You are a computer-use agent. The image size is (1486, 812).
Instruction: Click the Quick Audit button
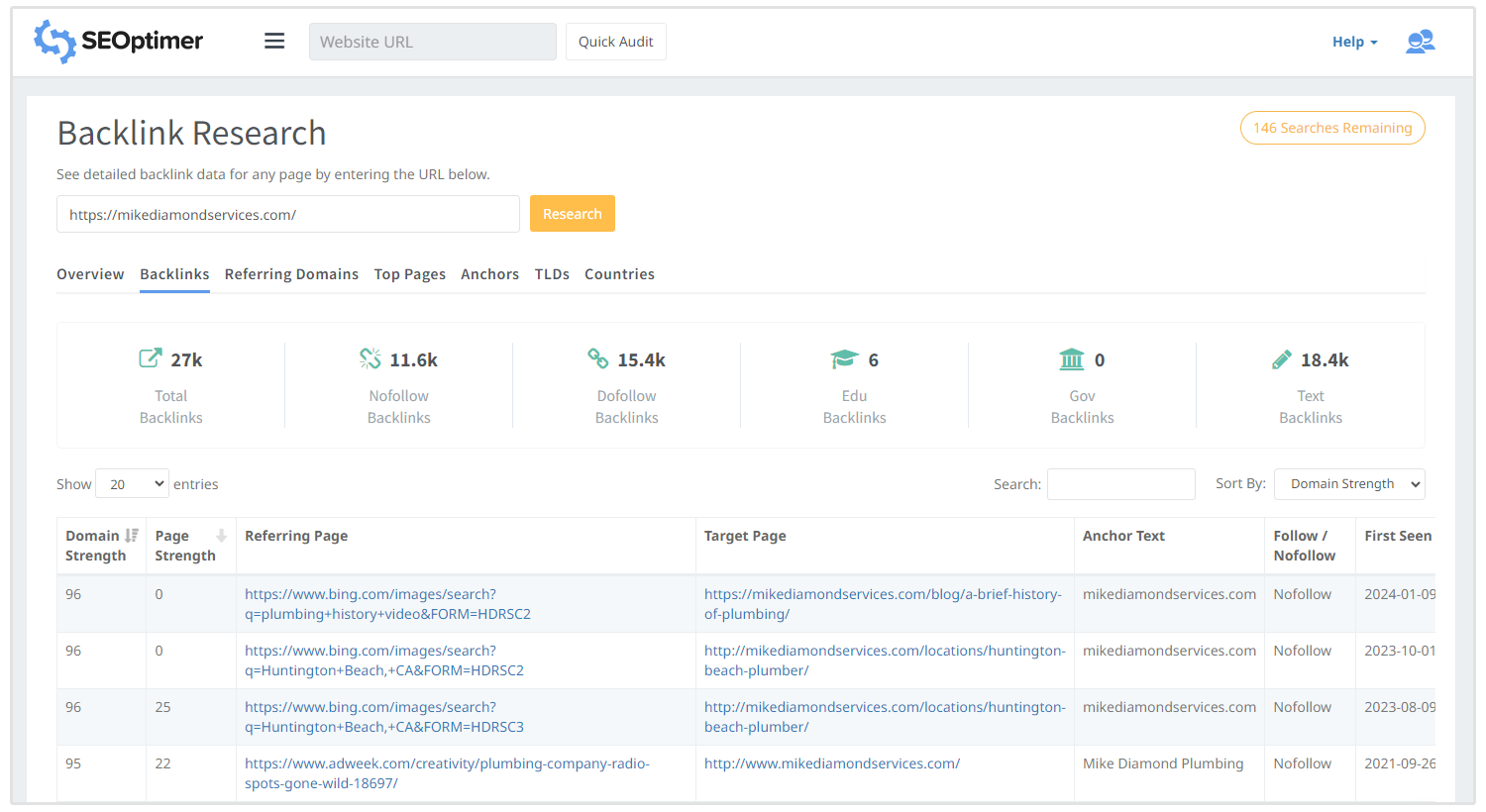615,42
